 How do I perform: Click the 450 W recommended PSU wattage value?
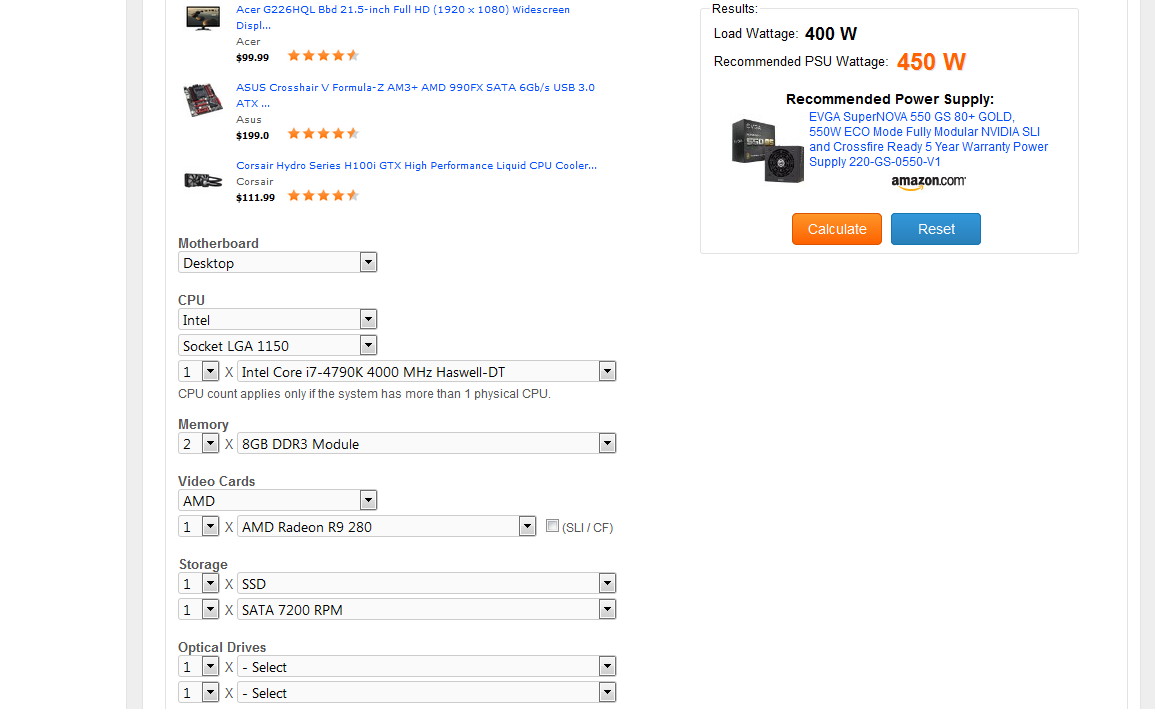[931, 62]
